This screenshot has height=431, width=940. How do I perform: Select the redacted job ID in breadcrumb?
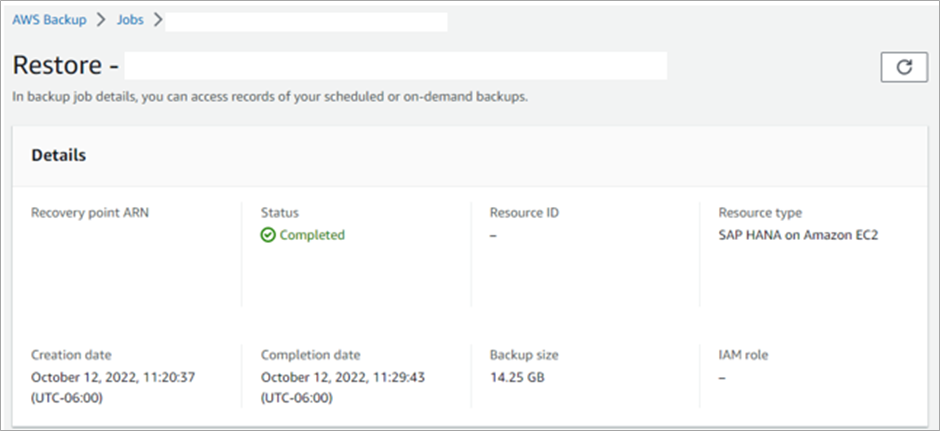(306, 22)
